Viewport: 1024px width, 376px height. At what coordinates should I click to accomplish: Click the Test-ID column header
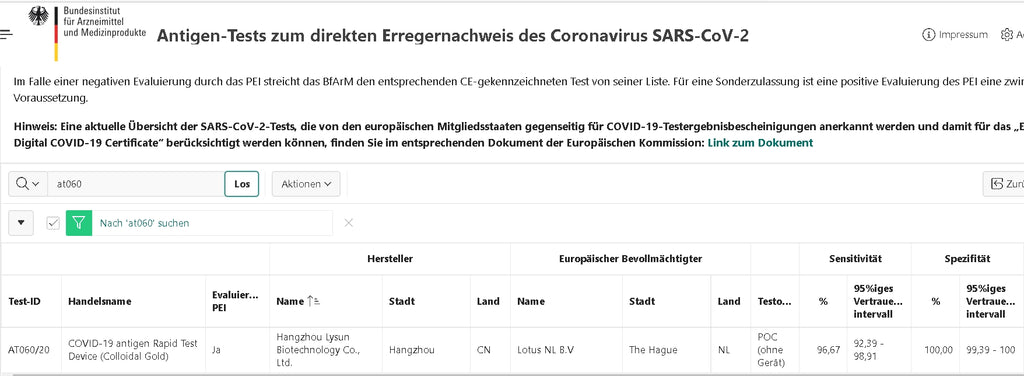tap(24, 302)
